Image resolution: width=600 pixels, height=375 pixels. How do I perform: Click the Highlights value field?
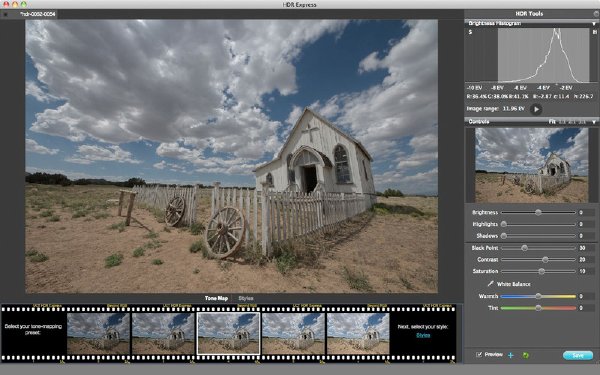[x=586, y=224]
